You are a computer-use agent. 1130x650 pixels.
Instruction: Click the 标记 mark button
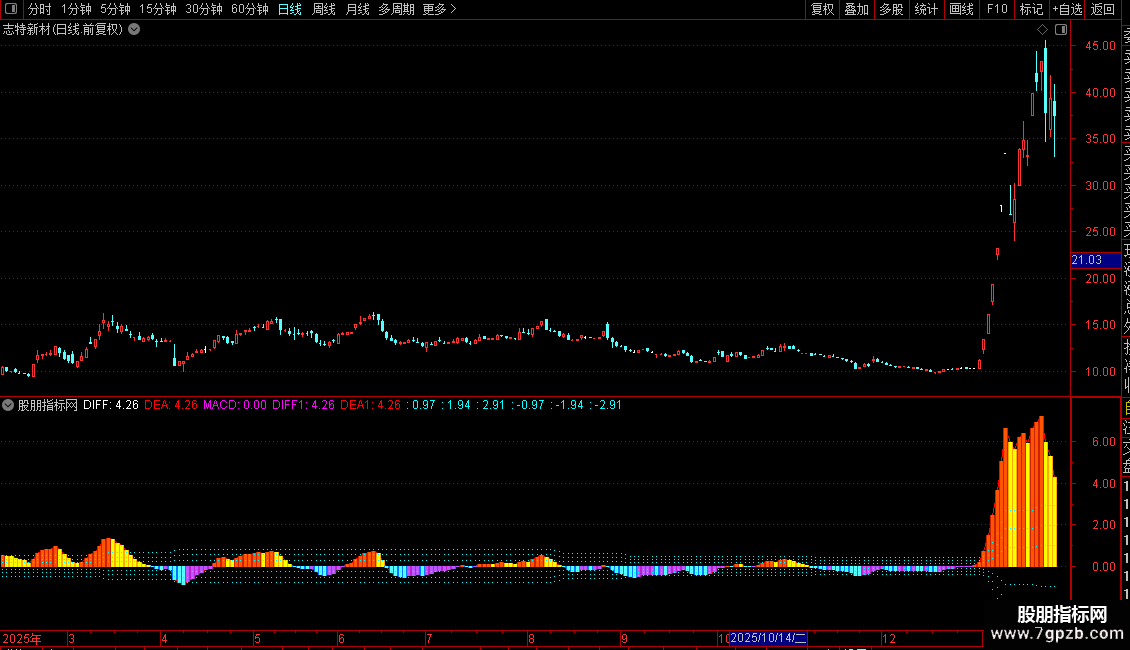(x=1031, y=9)
